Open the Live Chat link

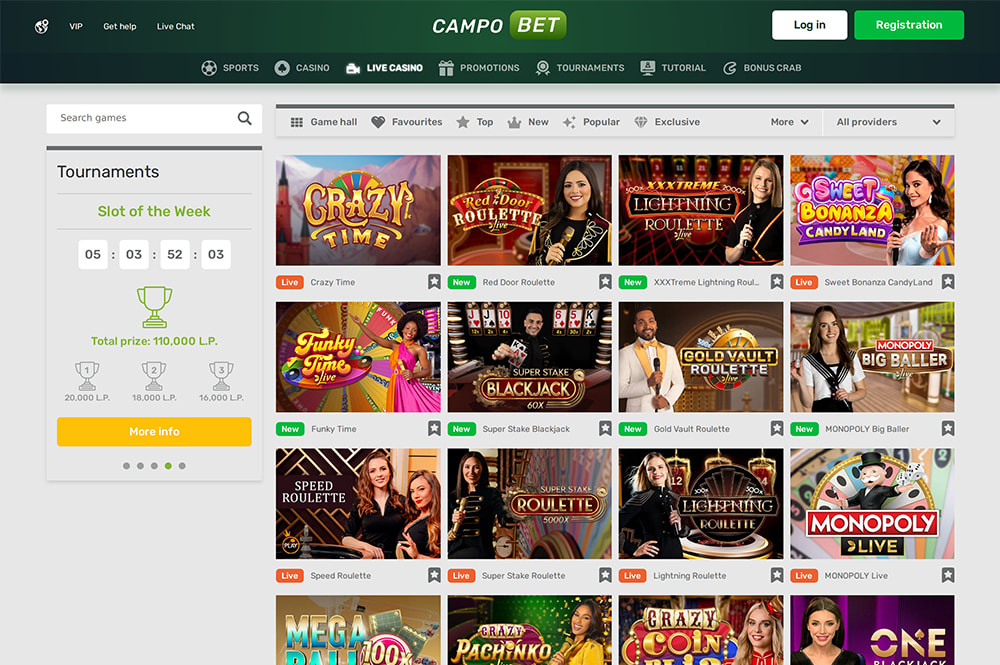click(175, 26)
